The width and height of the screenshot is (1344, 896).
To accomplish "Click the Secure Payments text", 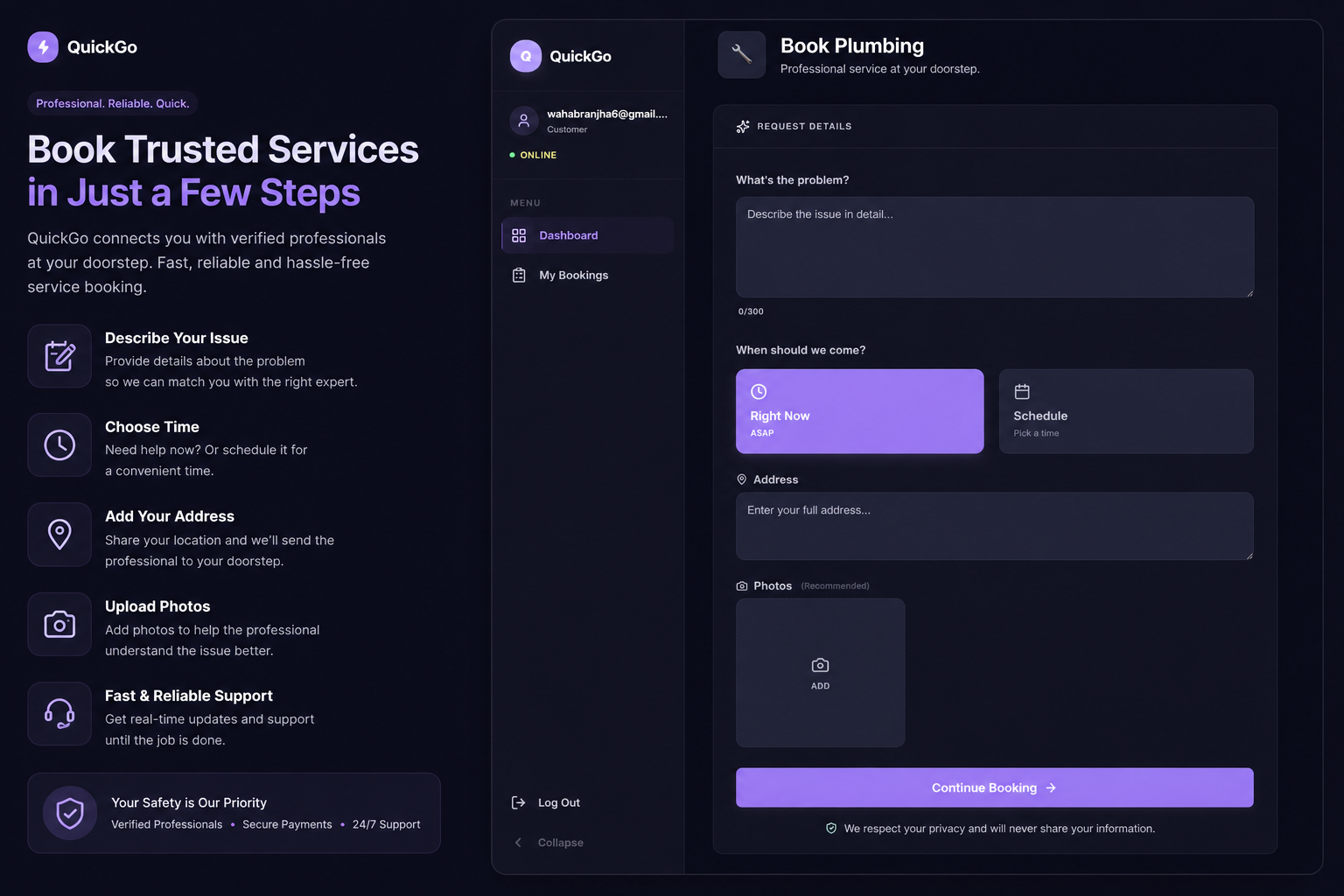I will [287, 824].
